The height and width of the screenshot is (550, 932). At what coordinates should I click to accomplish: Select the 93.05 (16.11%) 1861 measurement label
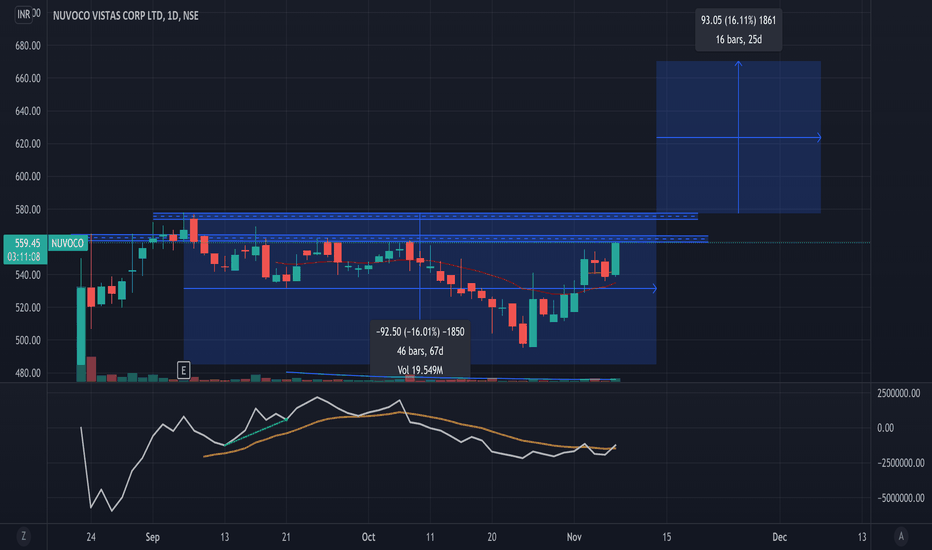pyautogui.click(x=738, y=20)
